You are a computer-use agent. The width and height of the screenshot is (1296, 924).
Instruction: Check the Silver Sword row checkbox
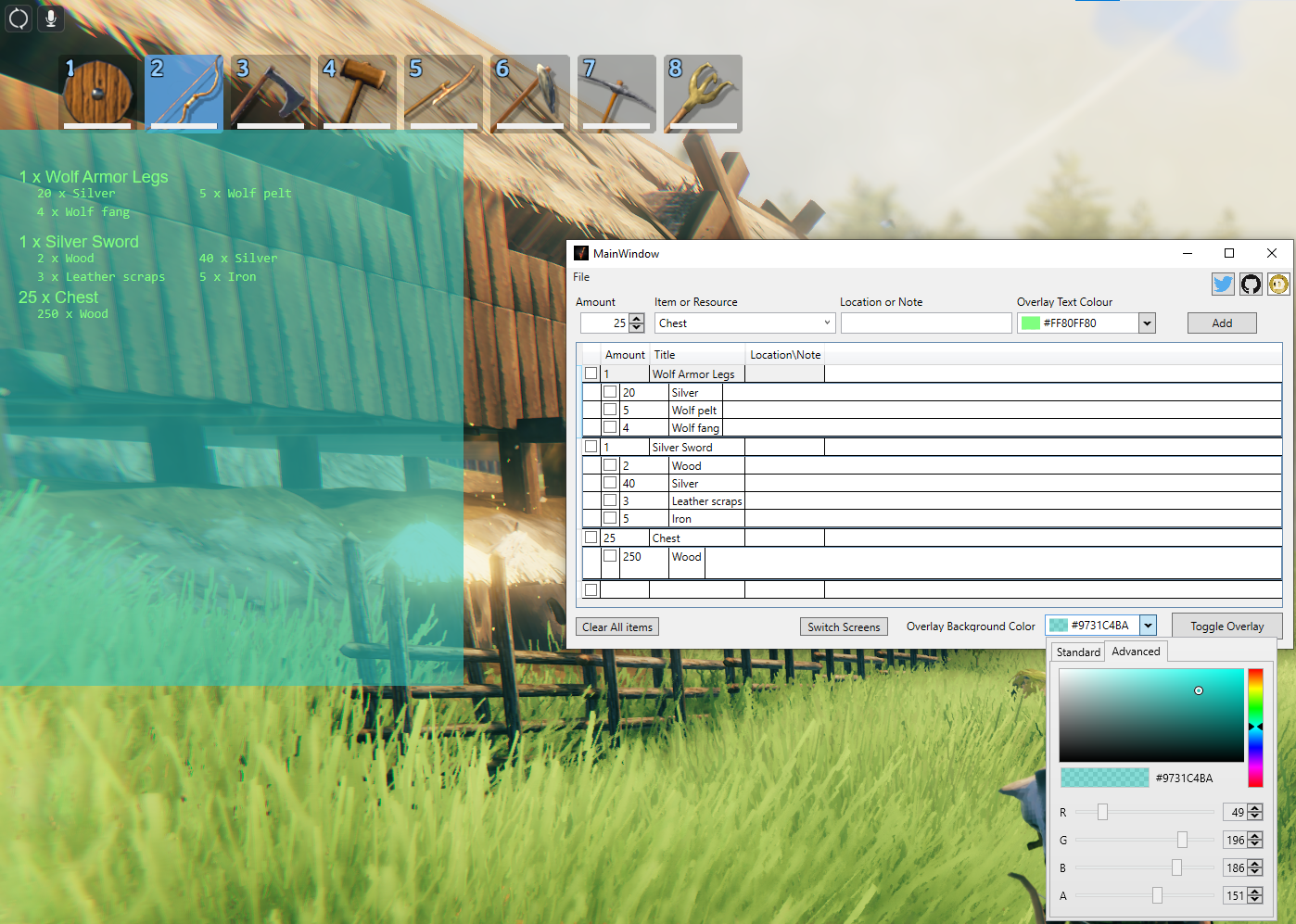[x=591, y=447]
